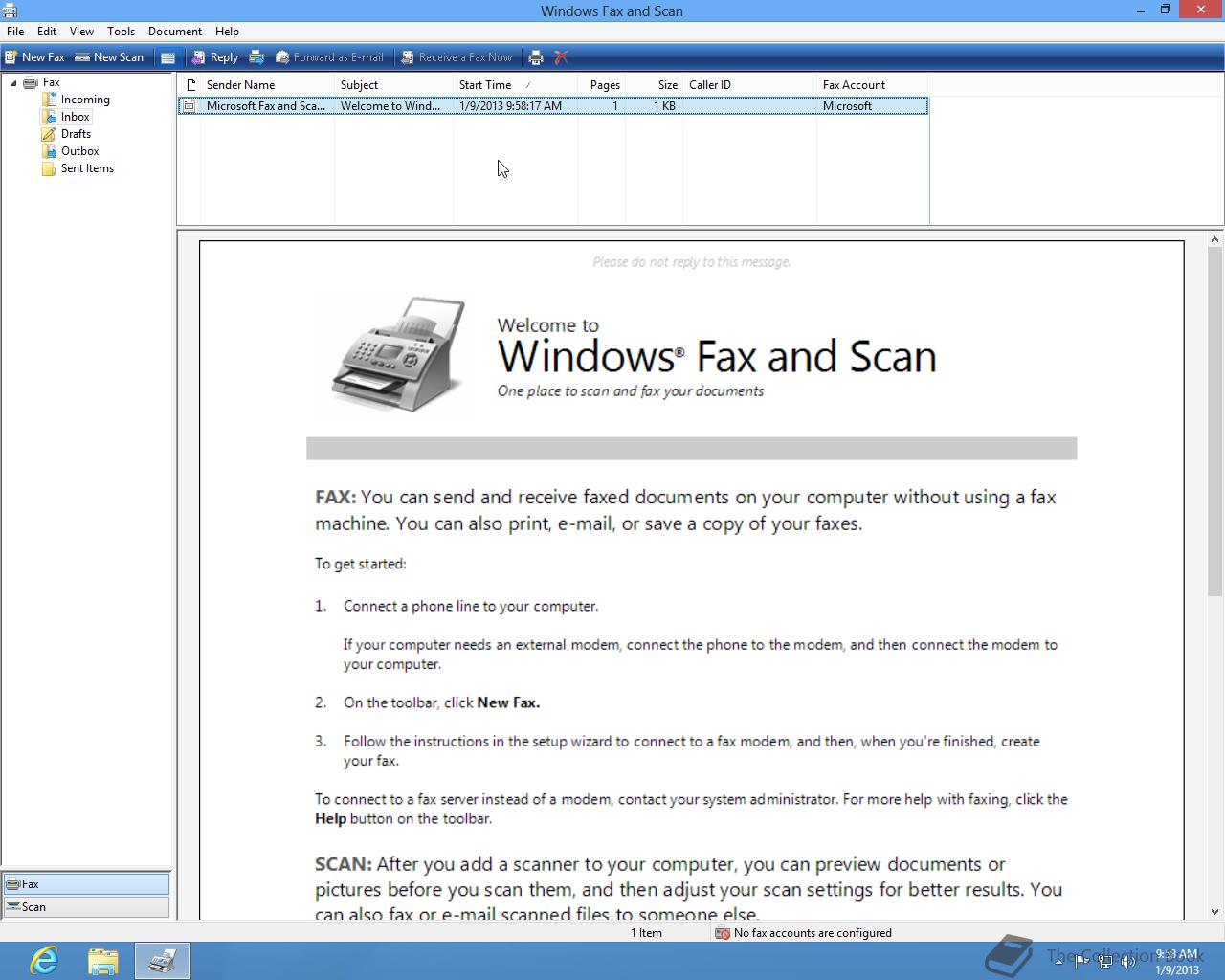Sort by Start Time column
Image resolution: width=1225 pixels, height=980 pixels.
click(515, 85)
